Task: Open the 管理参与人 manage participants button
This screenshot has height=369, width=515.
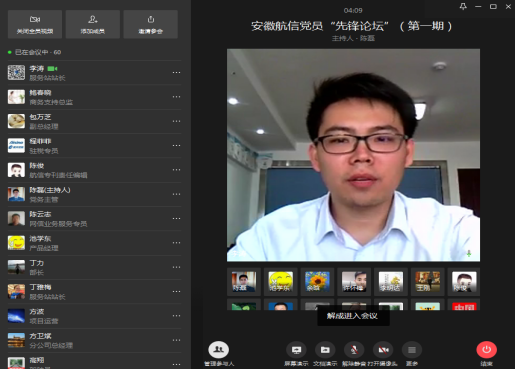Action: pos(219,354)
